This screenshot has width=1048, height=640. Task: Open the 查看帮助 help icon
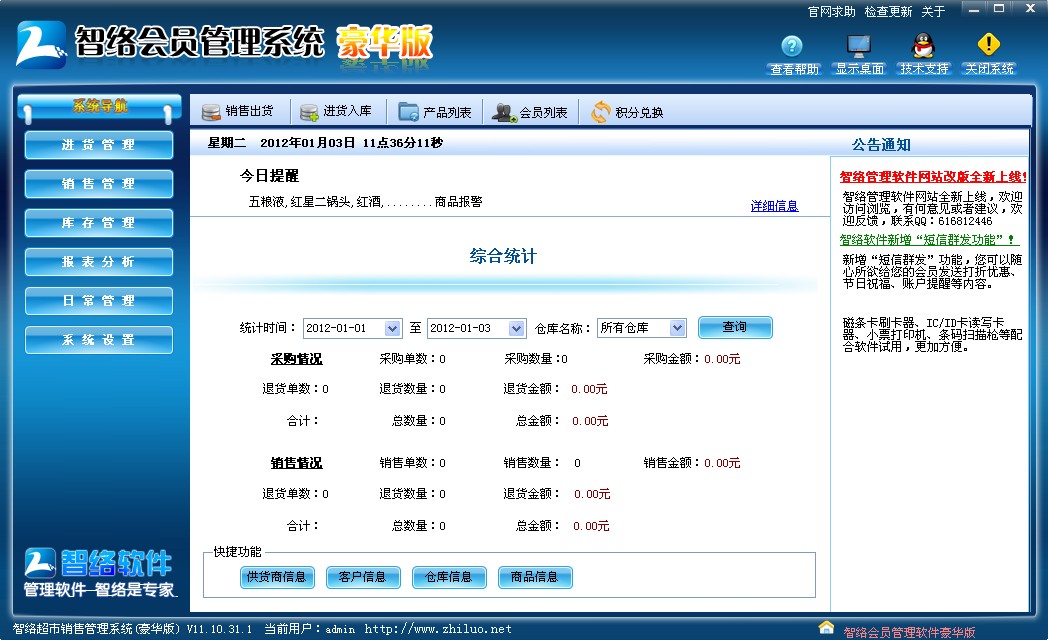792,47
